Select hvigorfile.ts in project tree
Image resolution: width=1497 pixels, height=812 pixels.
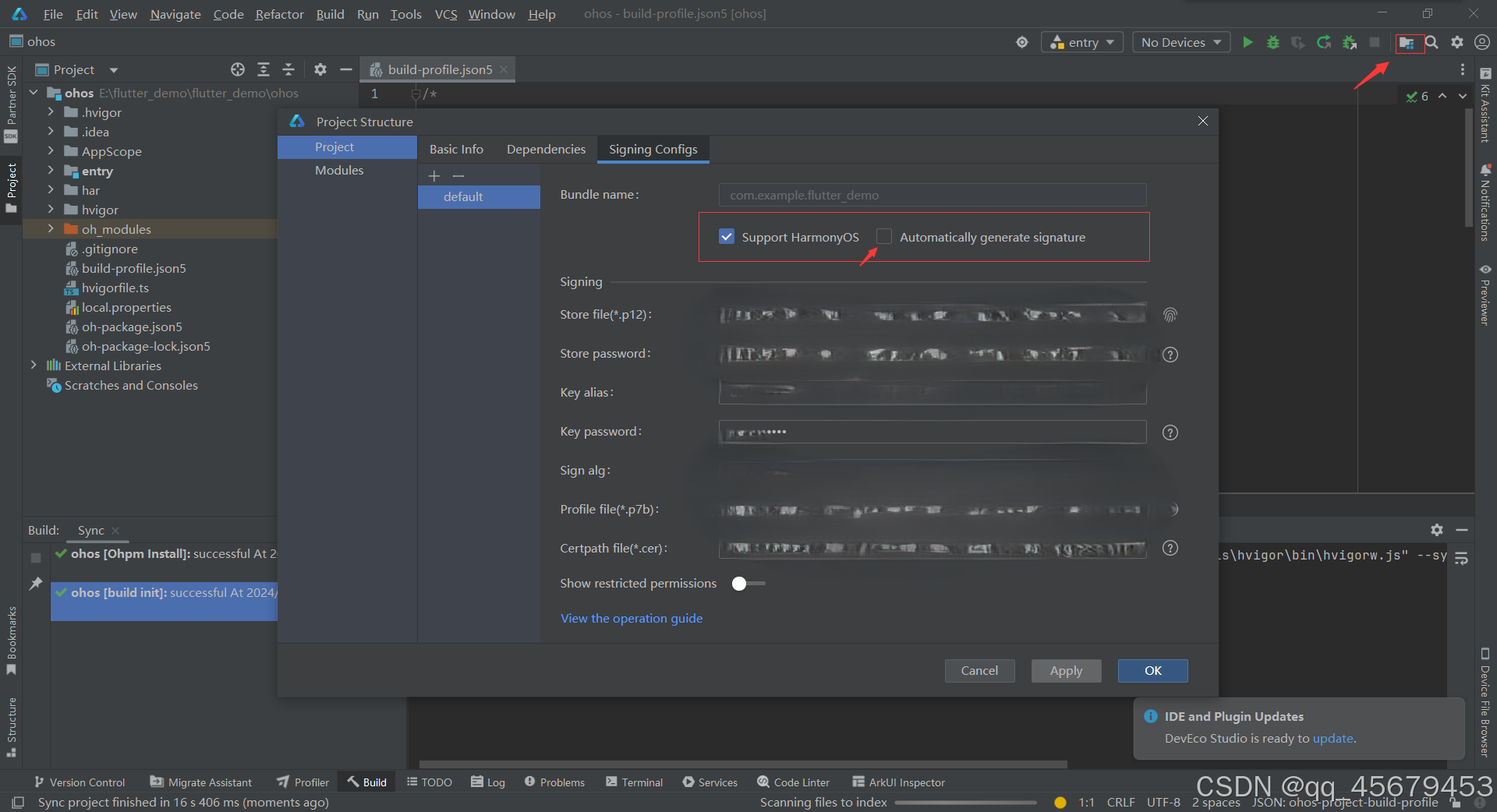pos(115,288)
